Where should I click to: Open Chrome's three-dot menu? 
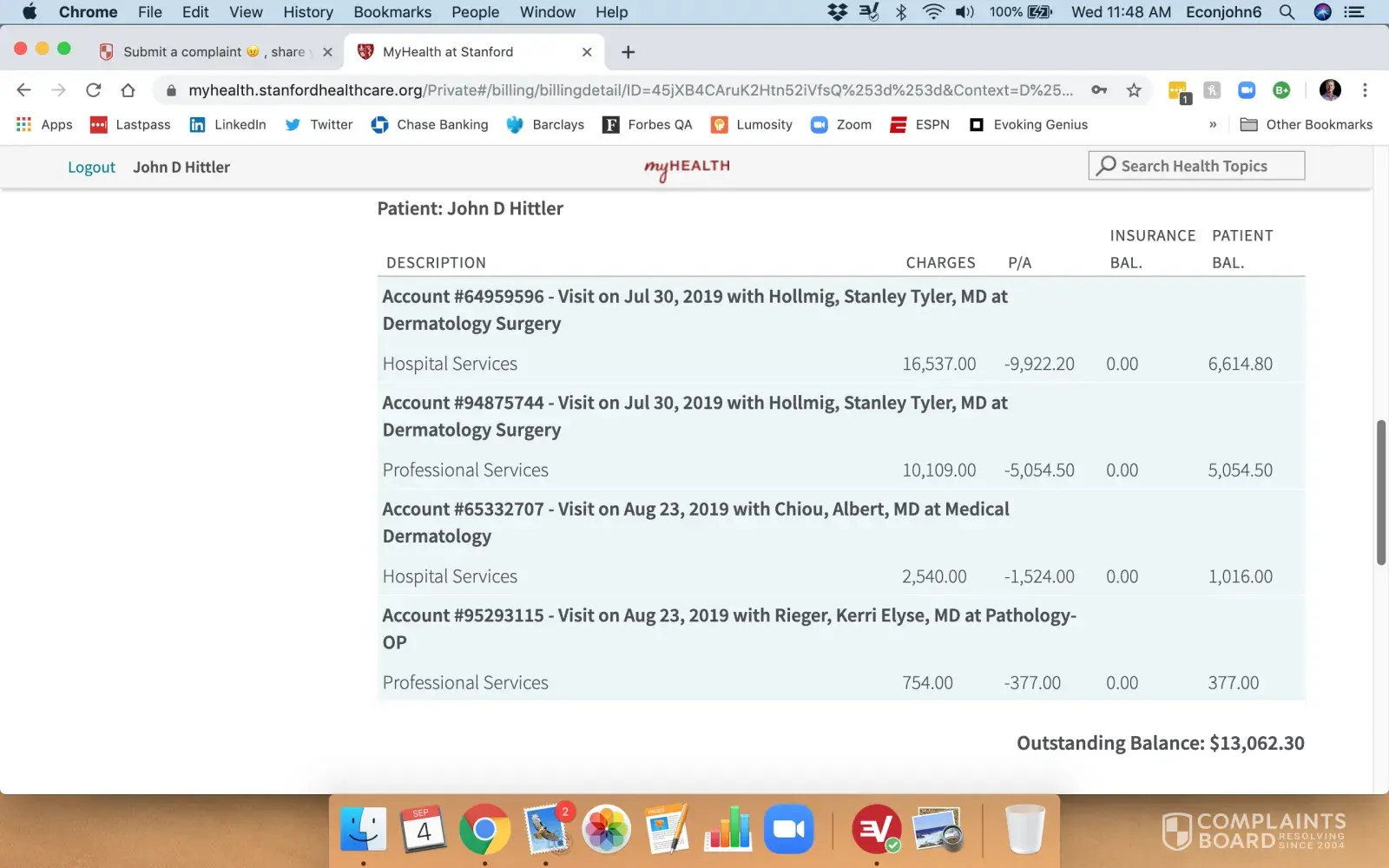coord(1365,90)
